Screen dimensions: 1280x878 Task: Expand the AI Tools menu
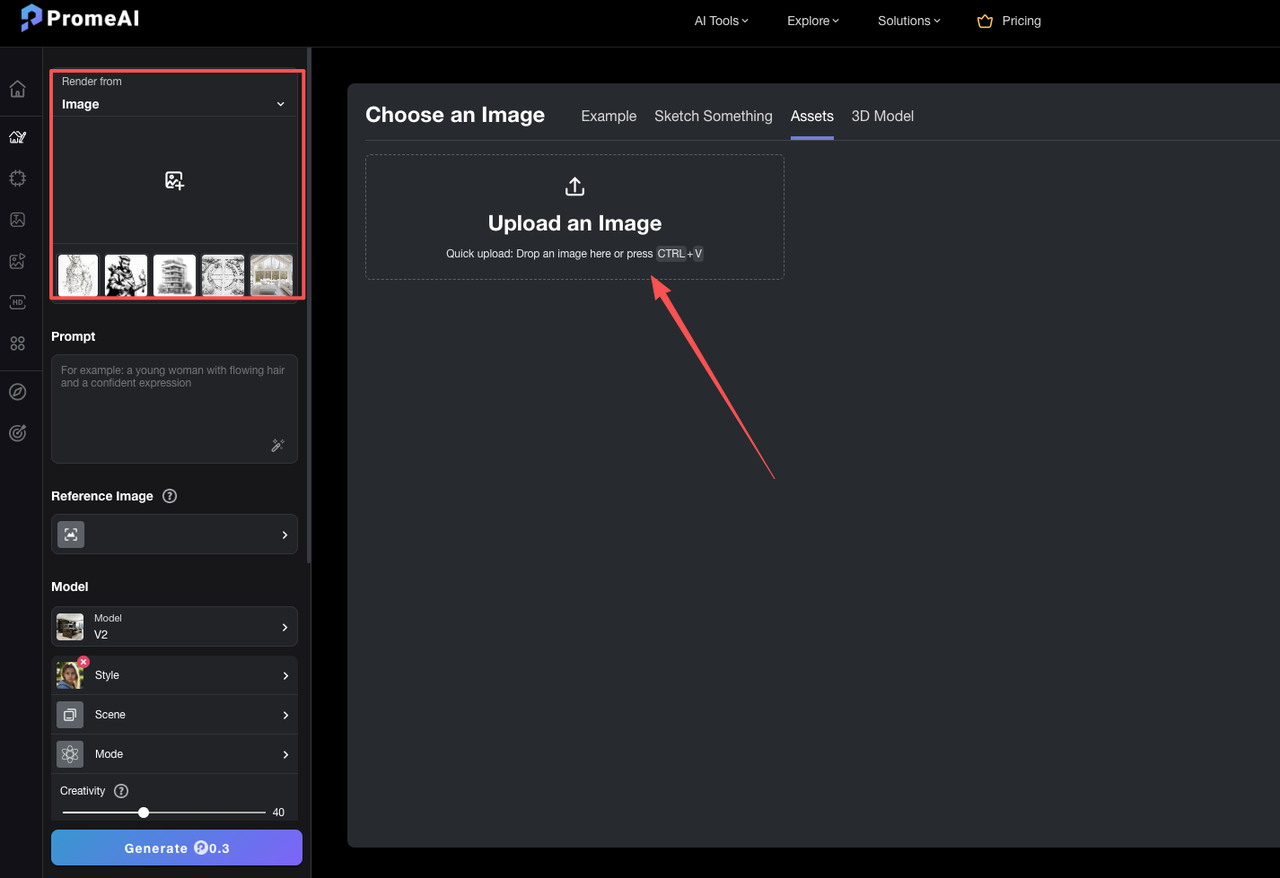pyautogui.click(x=721, y=21)
